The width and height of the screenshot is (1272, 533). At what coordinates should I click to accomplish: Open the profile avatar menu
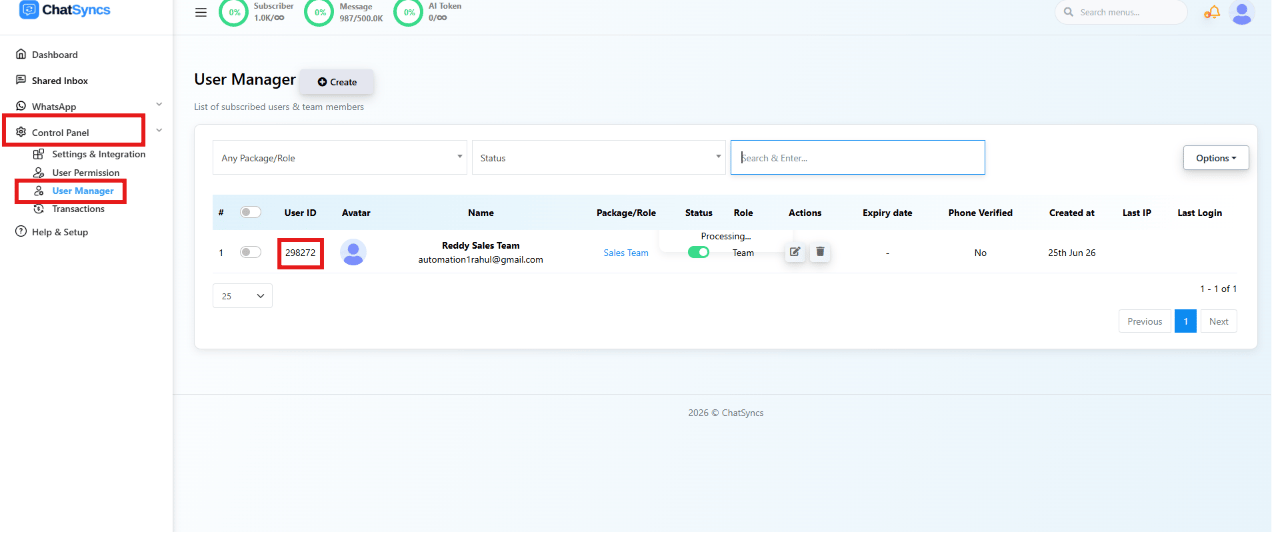[1242, 13]
